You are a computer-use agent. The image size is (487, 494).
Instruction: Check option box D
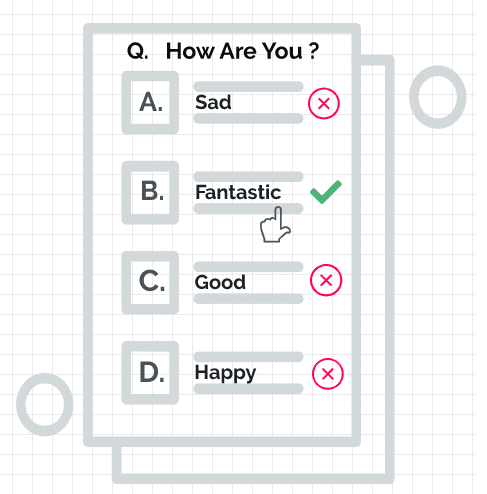pyautogui.click(x=150, y=373)
